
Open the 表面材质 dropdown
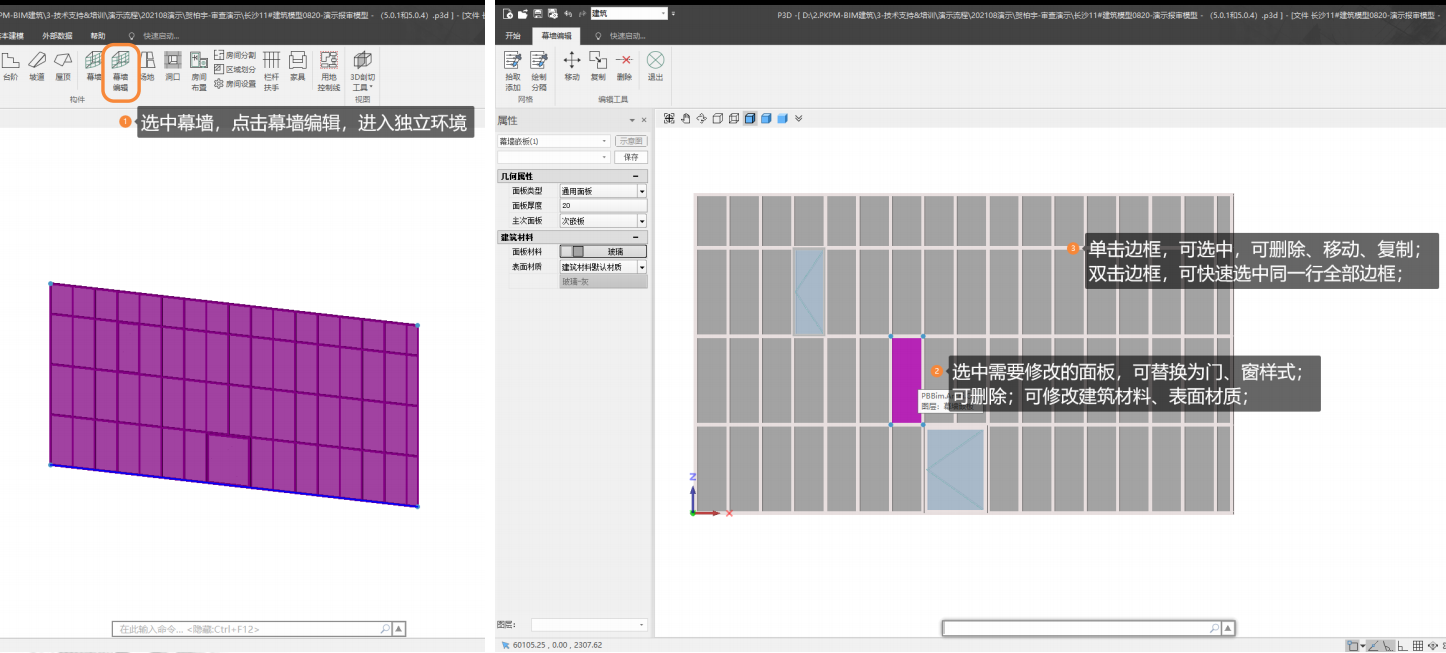pyautogui.click(x=641, y=267)
